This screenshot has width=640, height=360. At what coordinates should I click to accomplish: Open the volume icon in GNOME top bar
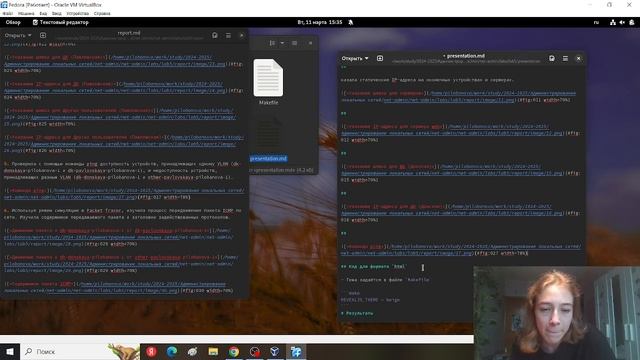[622, 22]
